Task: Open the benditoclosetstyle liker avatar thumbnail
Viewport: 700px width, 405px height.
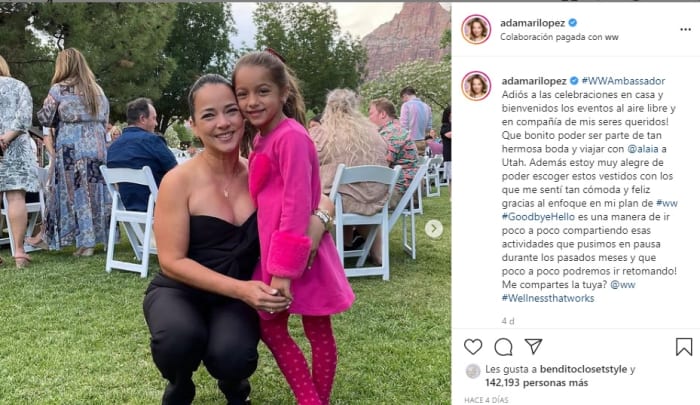Action: (473, 371)
